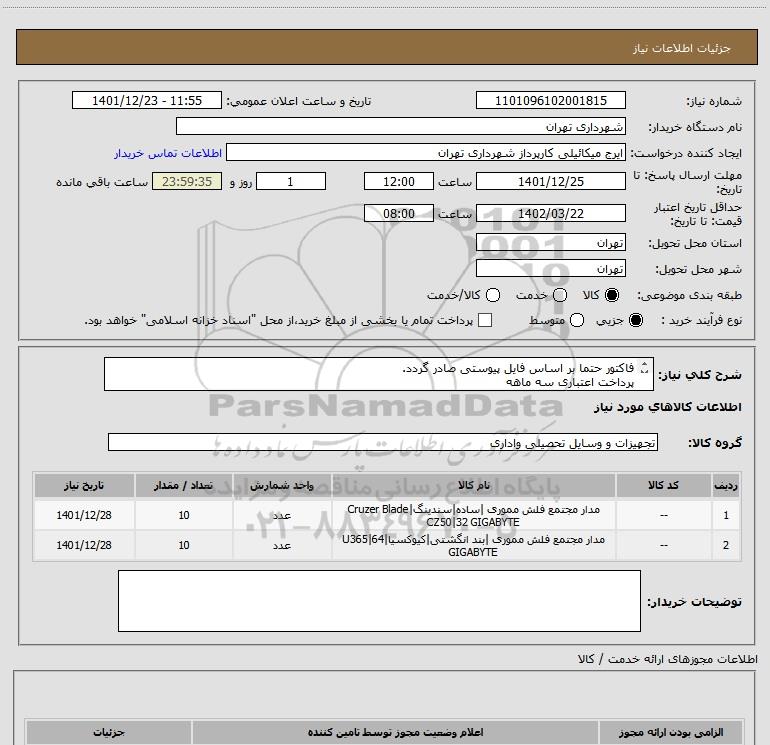Select the کالا/خدمت radio button
Screen dimensions: 770x745
coord(493,295)
